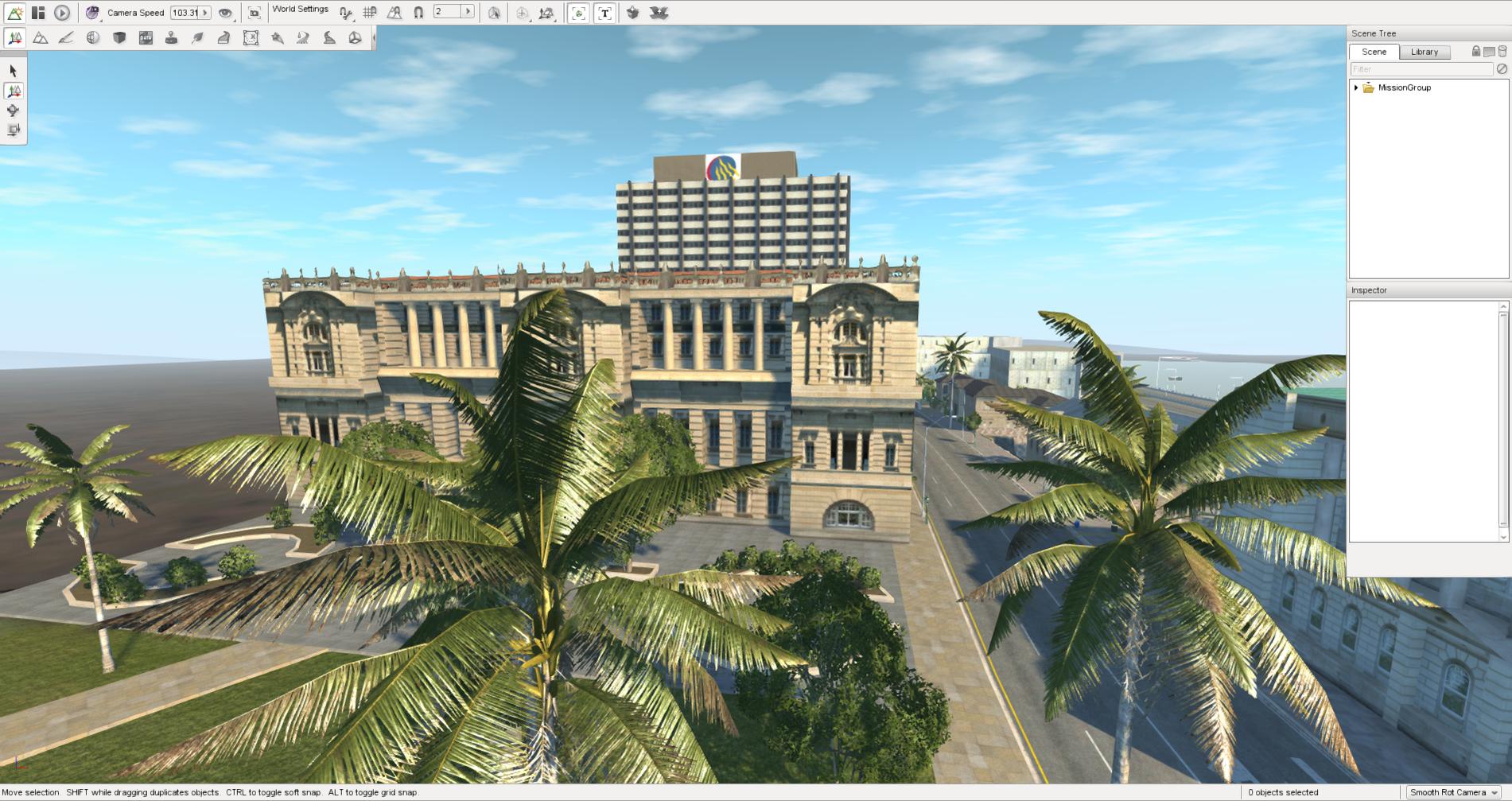The height and width of the screenshot is (801, 1512).
Task: Open the Mesh Road Editor
Action: (x=224, y=37)
